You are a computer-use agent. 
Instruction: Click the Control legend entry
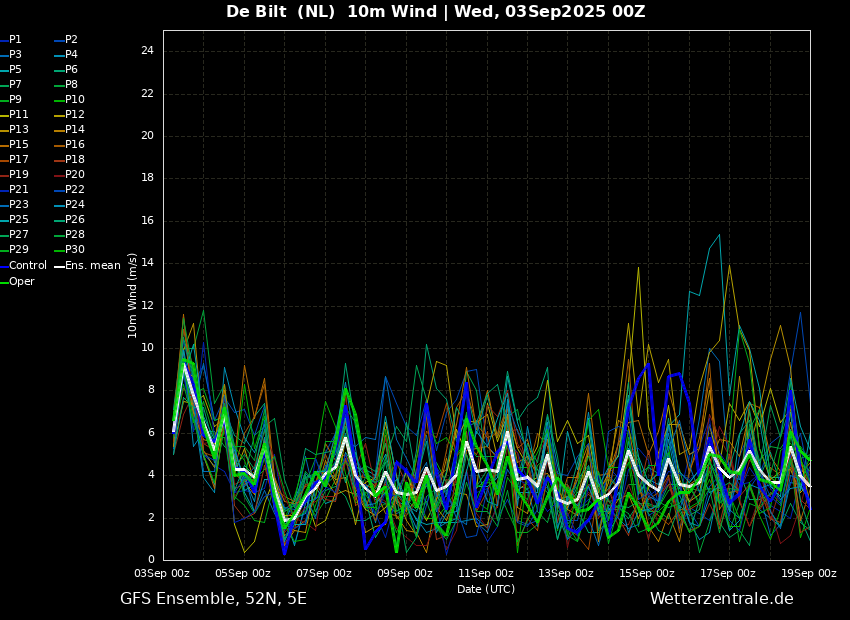(x=28, y=266)
